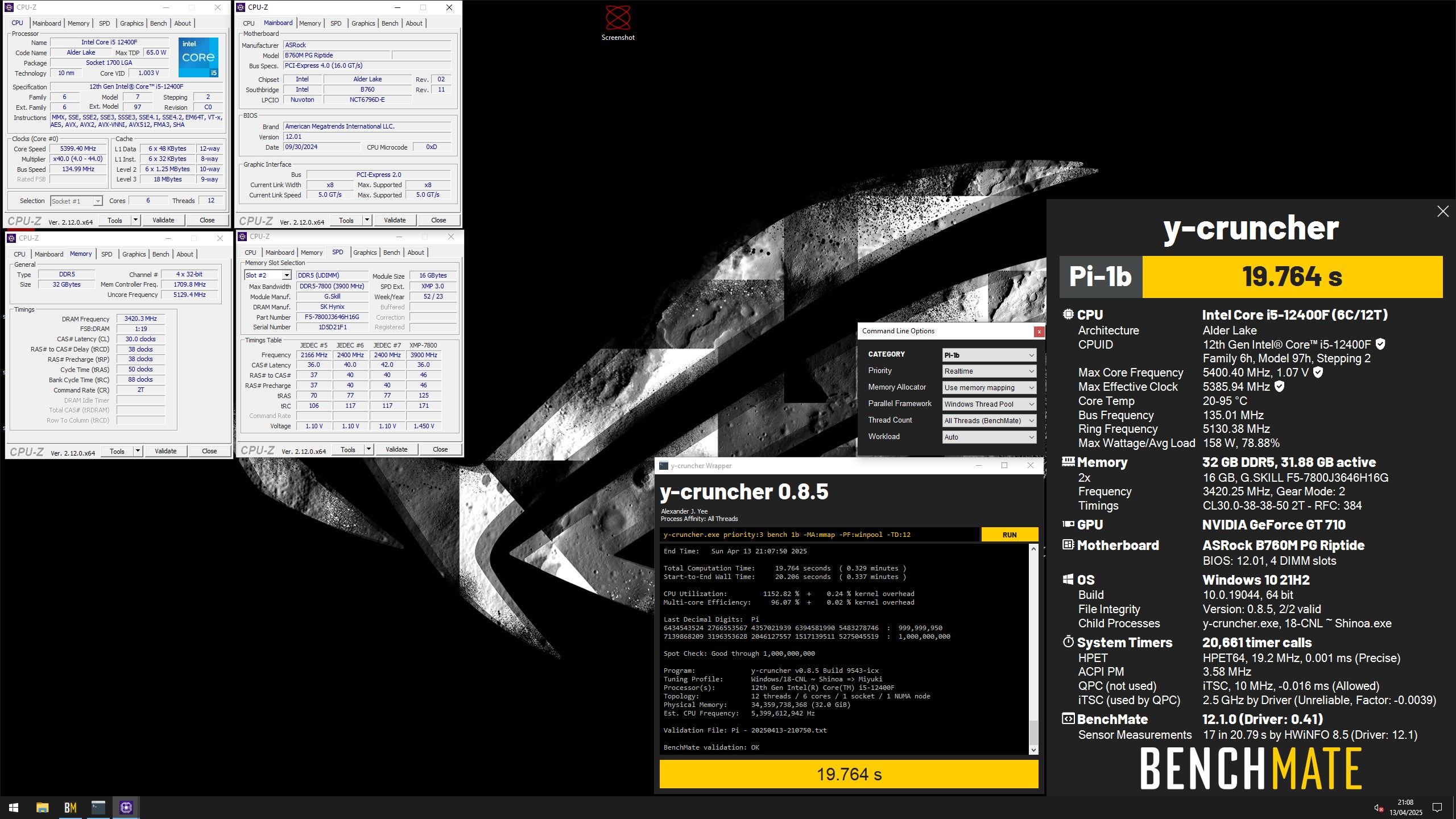Open the Socket #1 selection dropdown
The width and height of the screenshot is (1456, 819).
pos(76,201)
